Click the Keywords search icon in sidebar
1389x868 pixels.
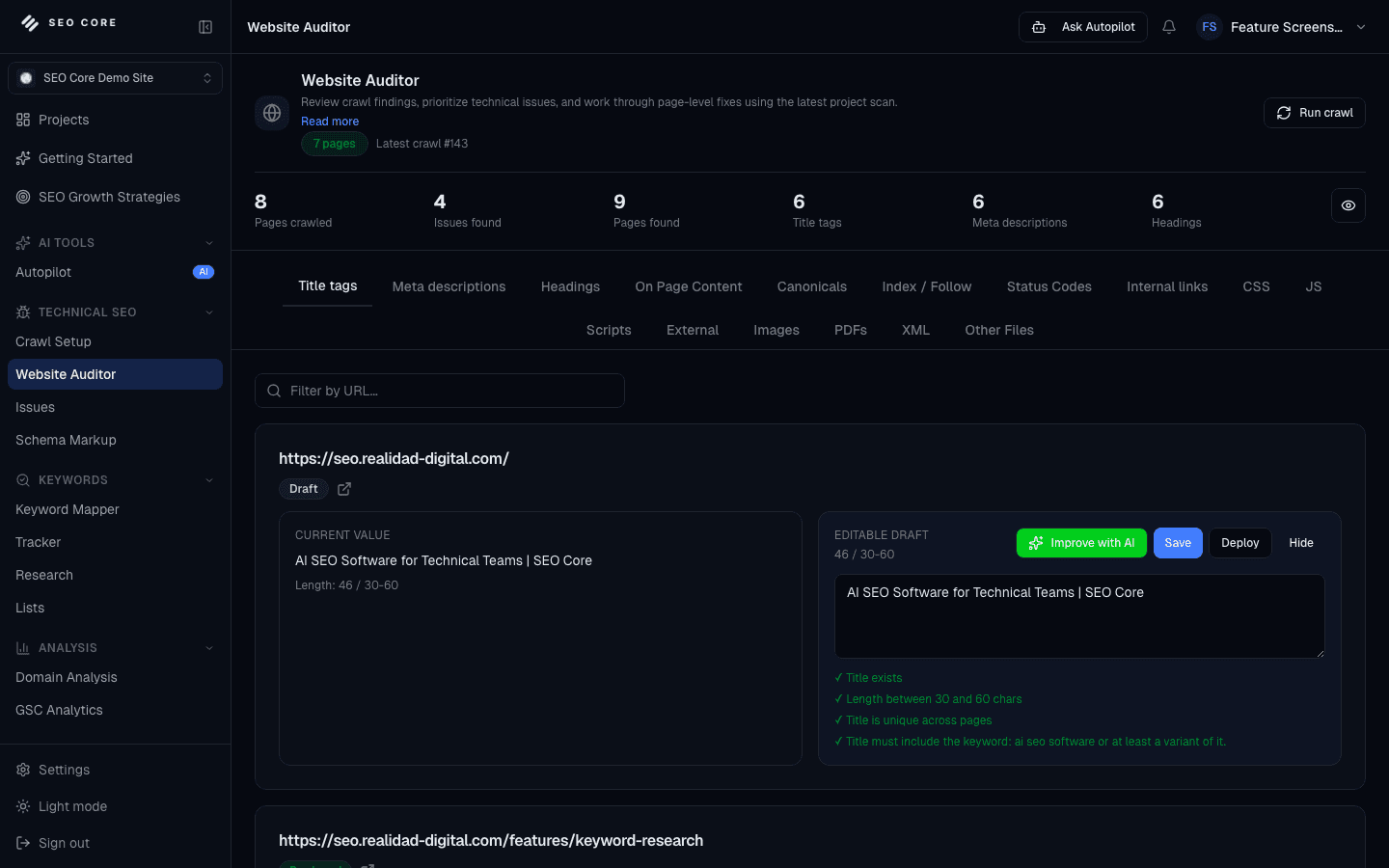click(x=23, y=480)
